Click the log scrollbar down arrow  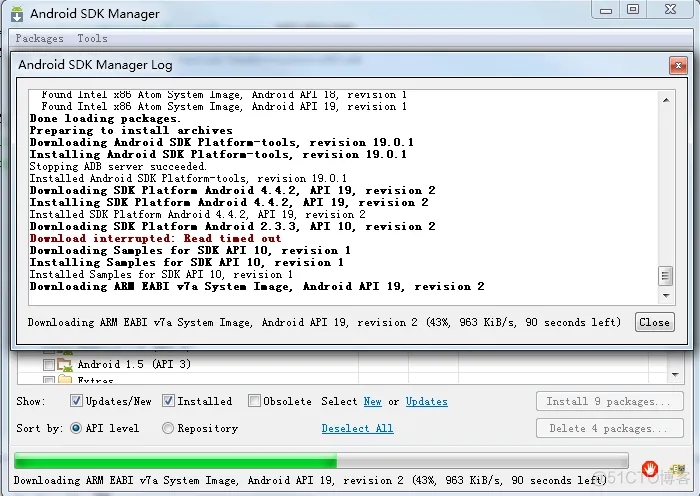click(666, 296)
